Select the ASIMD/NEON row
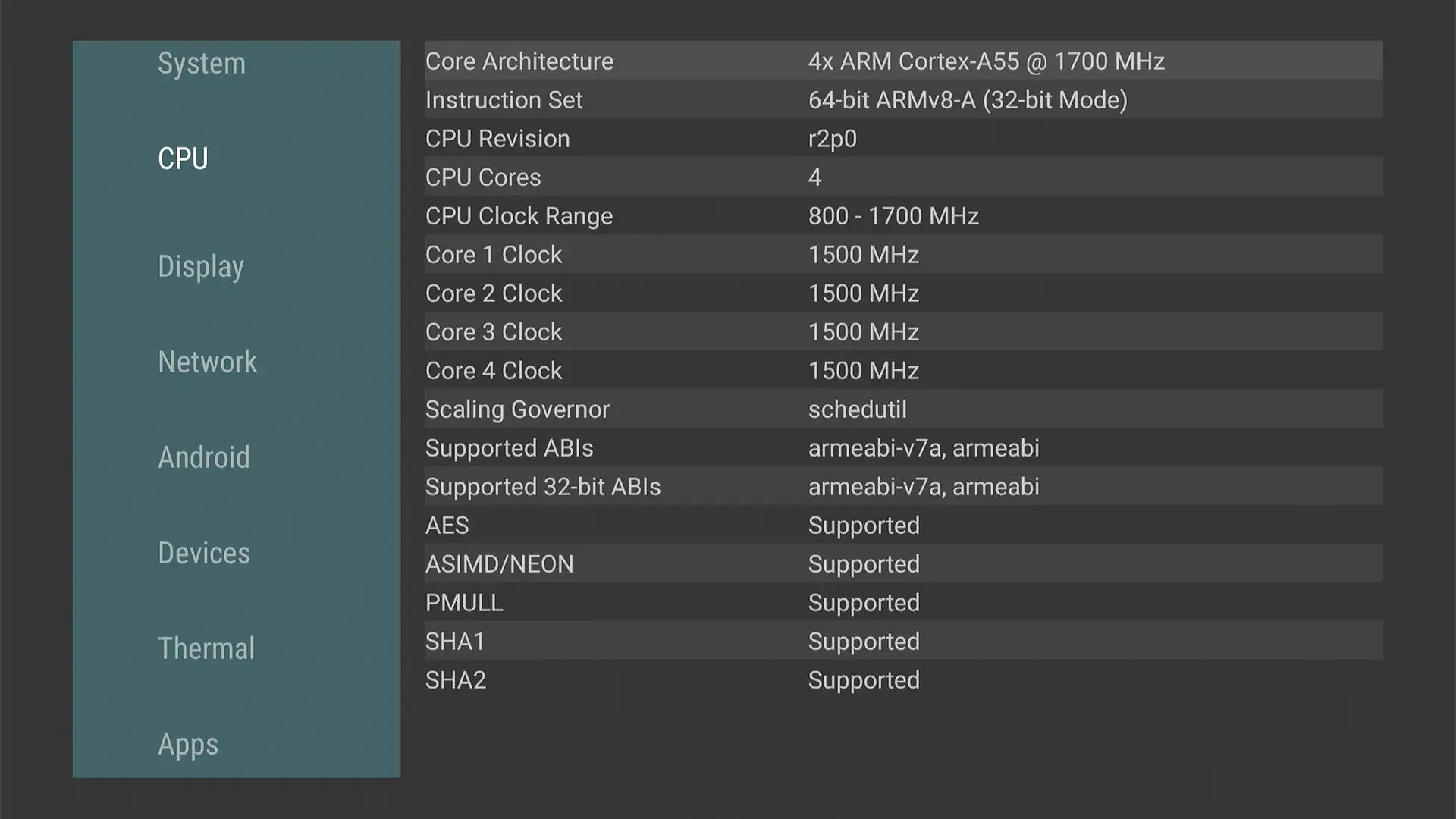This screenshot has height=819, width=1456. point(902,563)
